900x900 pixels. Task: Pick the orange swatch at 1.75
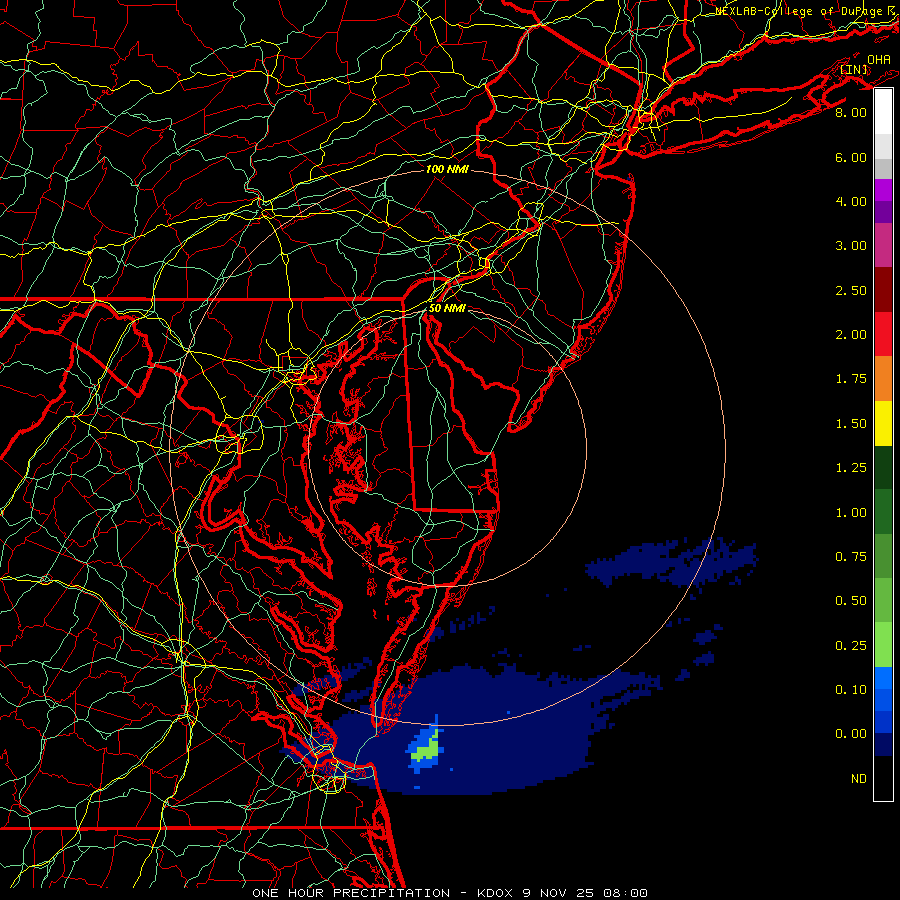[x=883, y=379]
